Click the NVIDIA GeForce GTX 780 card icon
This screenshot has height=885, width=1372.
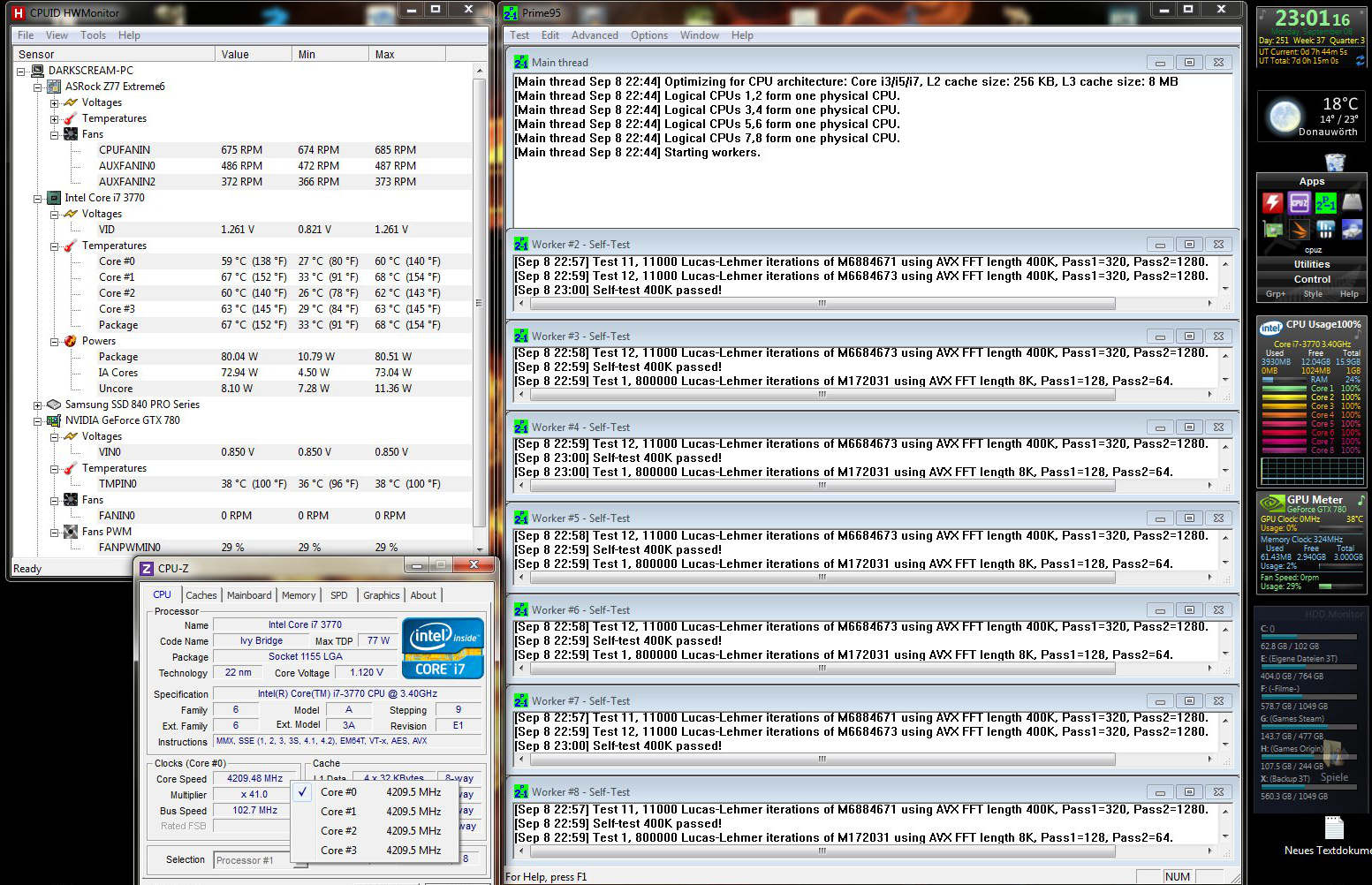click(54, 420)
